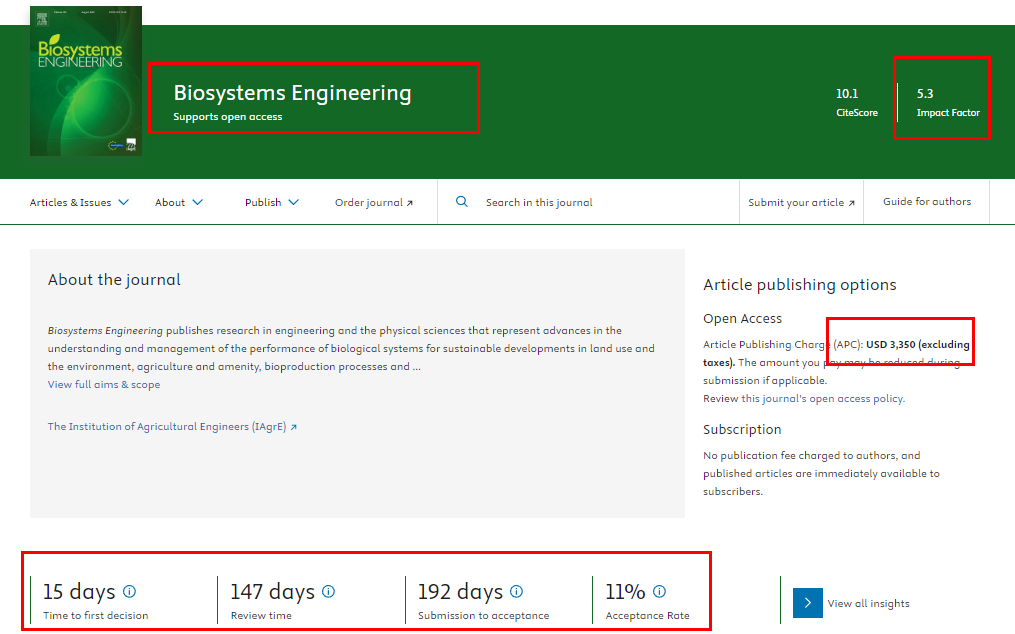Screen dimensions: 1015x634
Task: Click the blue arrow icon beside View all insights
Action: point(807,603)
